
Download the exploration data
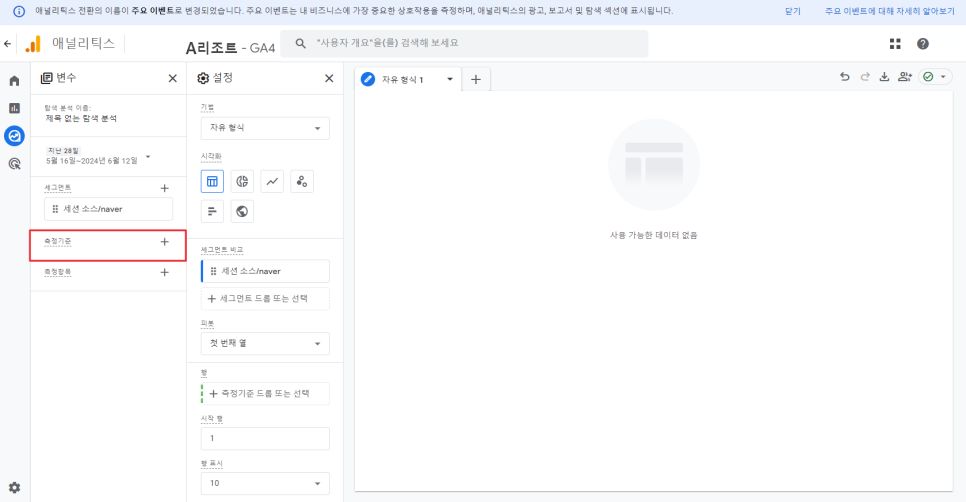pyautogui.click(x=884, y=77)
